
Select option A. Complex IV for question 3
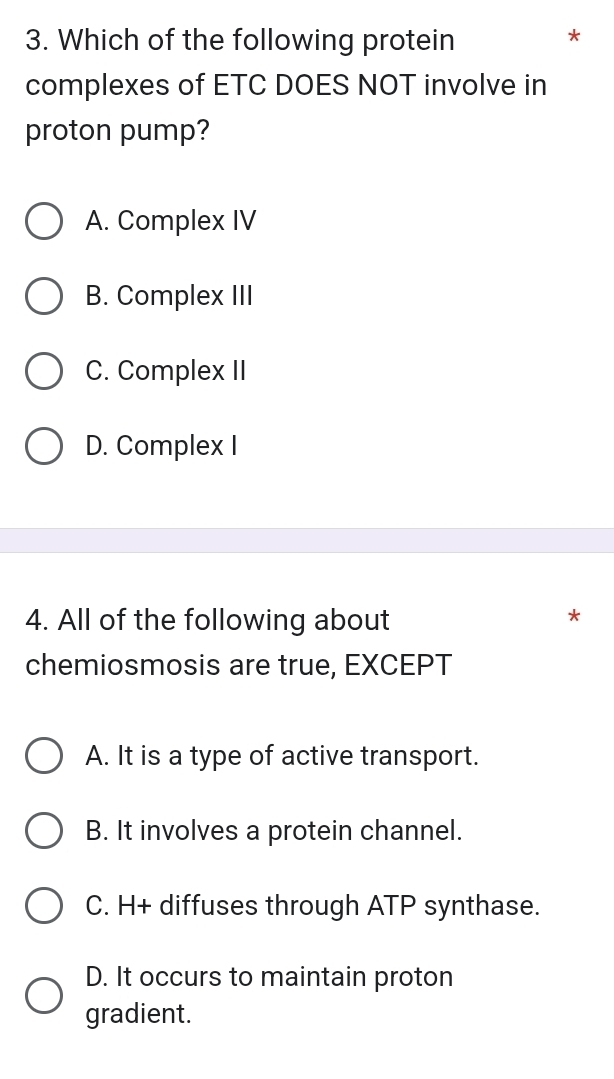(x=44, y=221)
